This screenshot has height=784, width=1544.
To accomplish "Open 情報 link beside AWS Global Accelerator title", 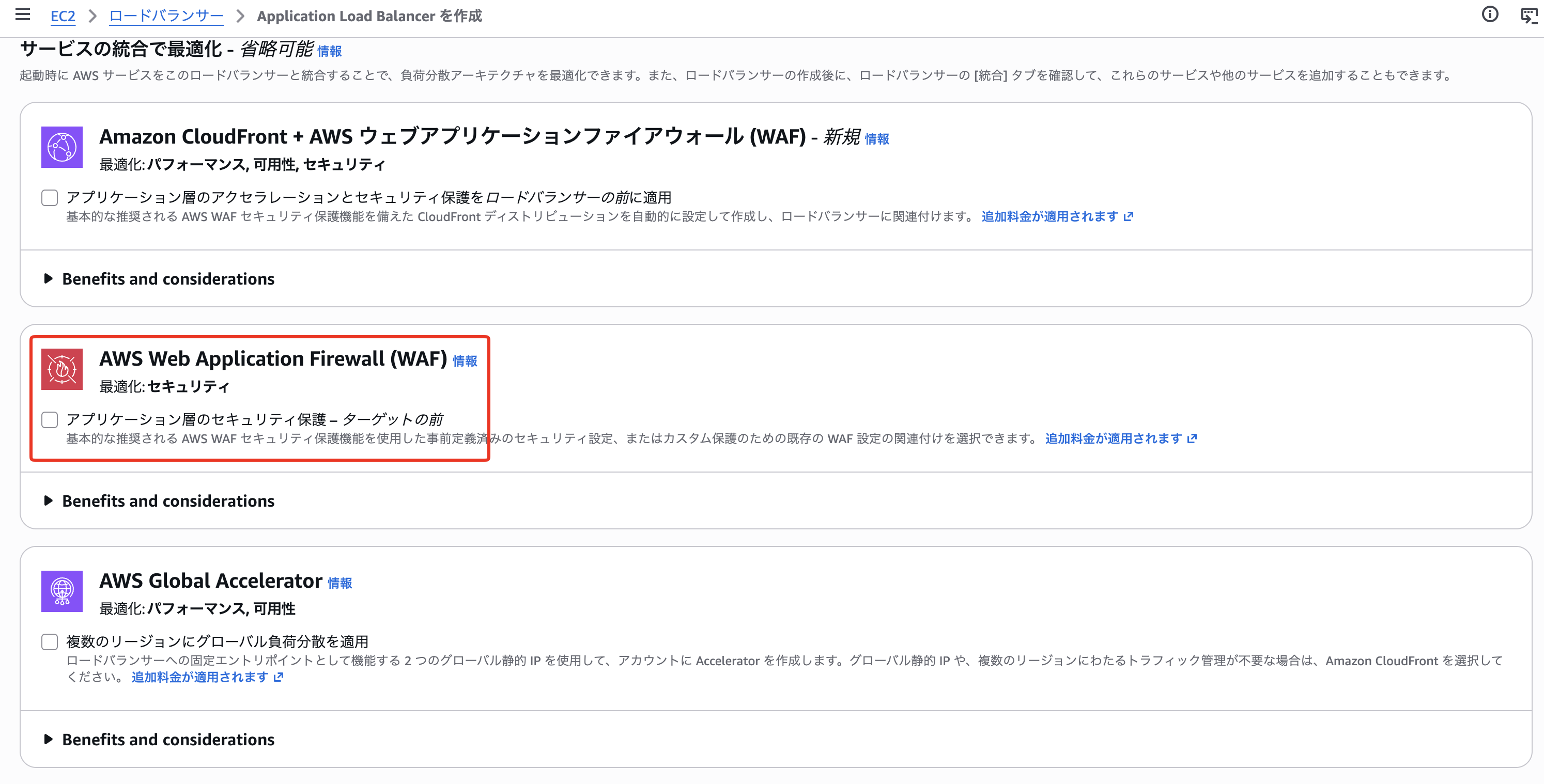I will coord(340,584).
